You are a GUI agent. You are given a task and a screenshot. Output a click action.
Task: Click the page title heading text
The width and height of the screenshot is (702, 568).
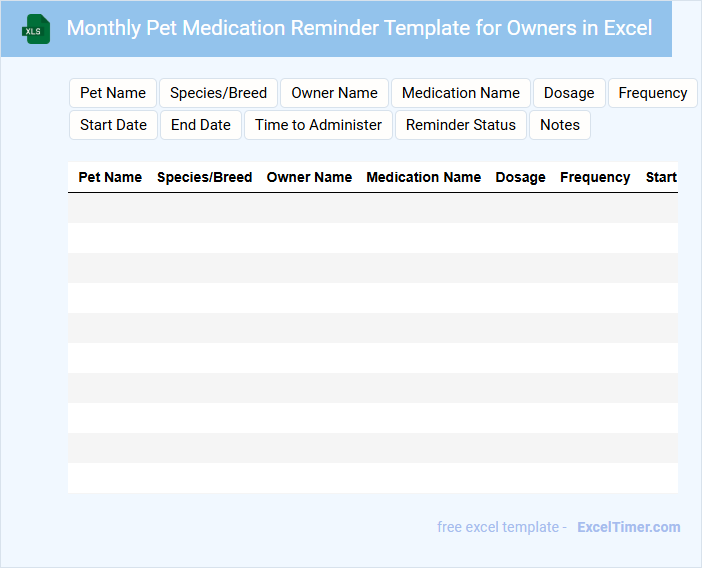[x=359, y=28]
